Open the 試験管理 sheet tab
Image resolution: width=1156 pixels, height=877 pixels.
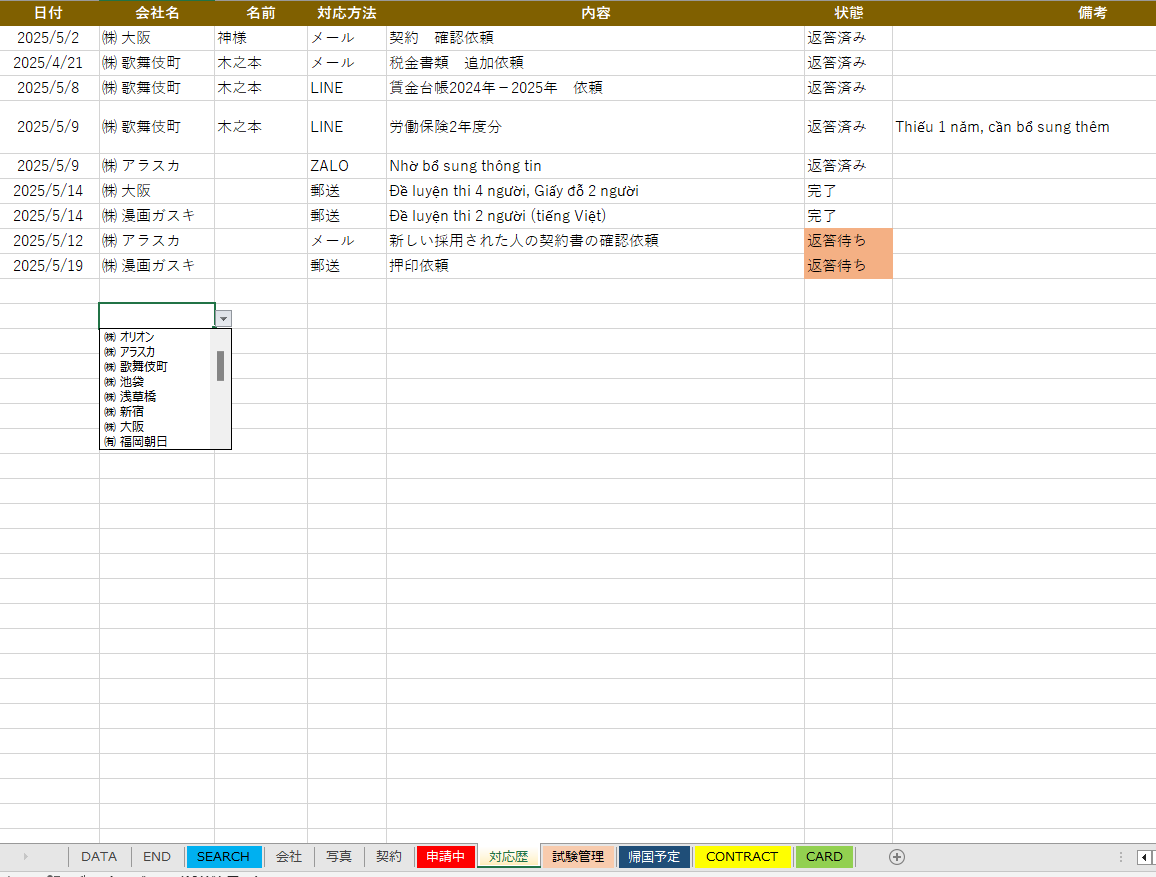tap(578, 857)
